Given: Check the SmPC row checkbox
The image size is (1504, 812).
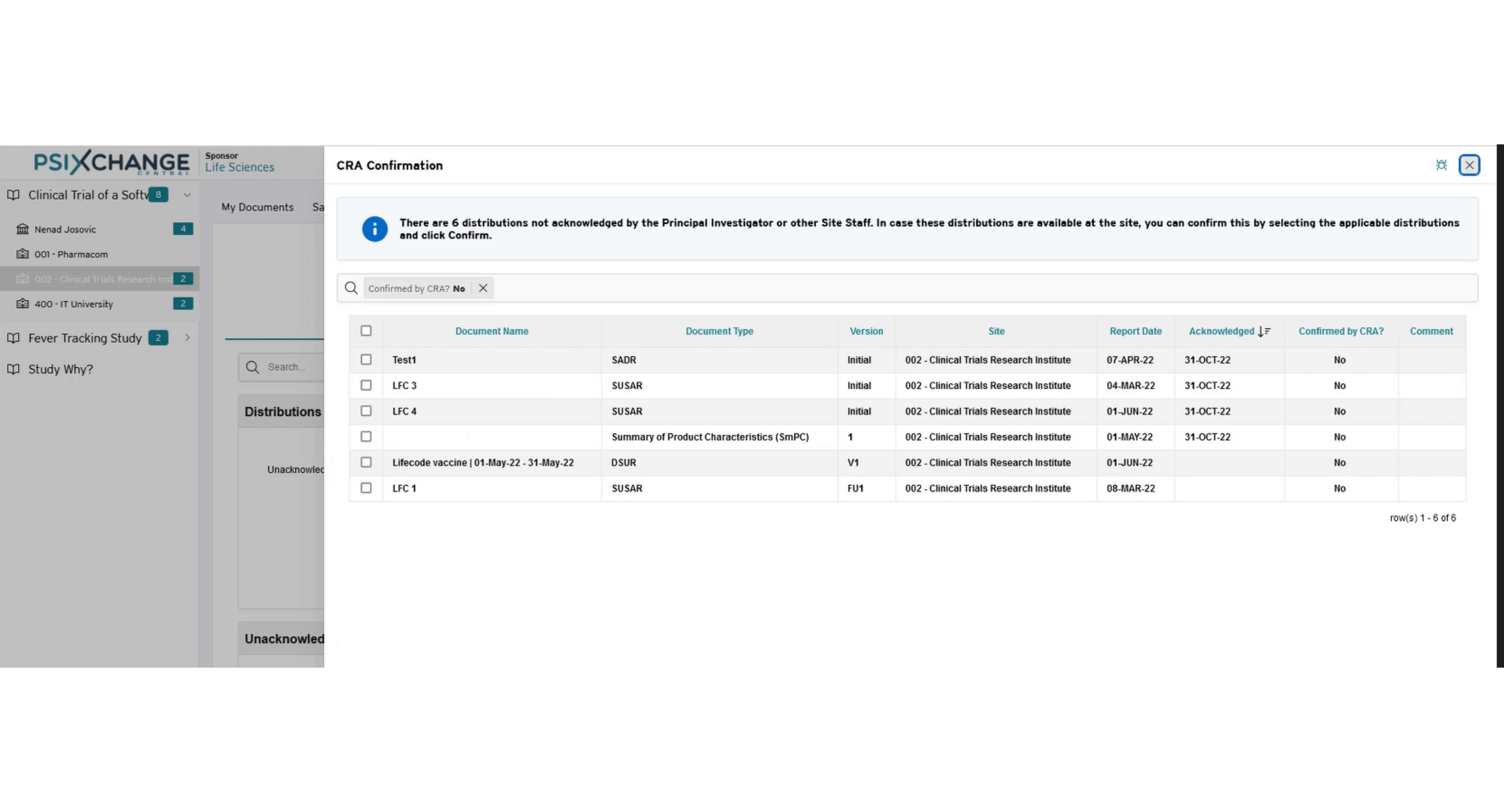Looking at the screenshot, I should coord(366,437).
